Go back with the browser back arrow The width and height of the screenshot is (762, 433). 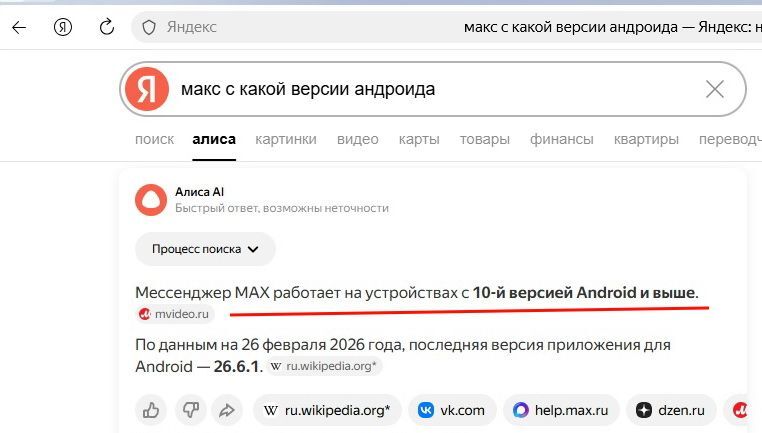tap(19, 27)
